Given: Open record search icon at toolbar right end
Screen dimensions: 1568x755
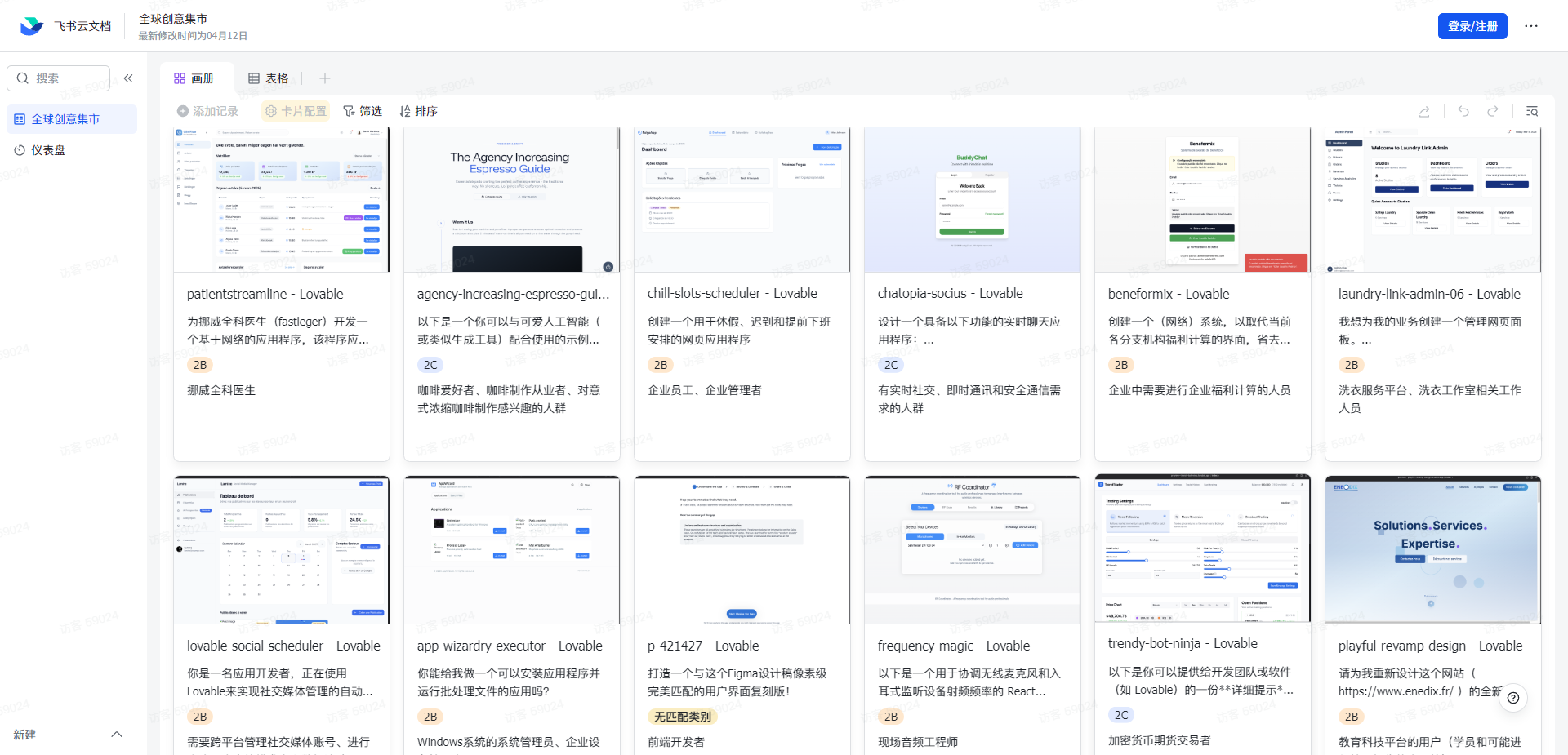Looking at the screenshot, I should [1531, 111].
